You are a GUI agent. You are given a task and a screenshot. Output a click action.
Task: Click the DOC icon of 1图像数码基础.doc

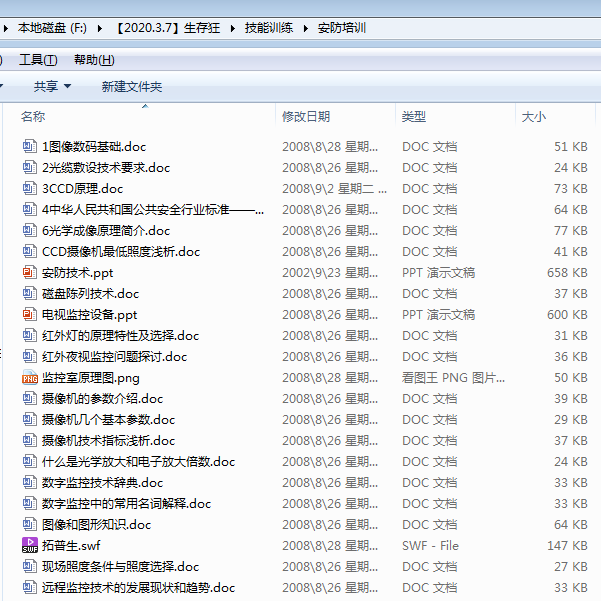click(x=30, y=146)
